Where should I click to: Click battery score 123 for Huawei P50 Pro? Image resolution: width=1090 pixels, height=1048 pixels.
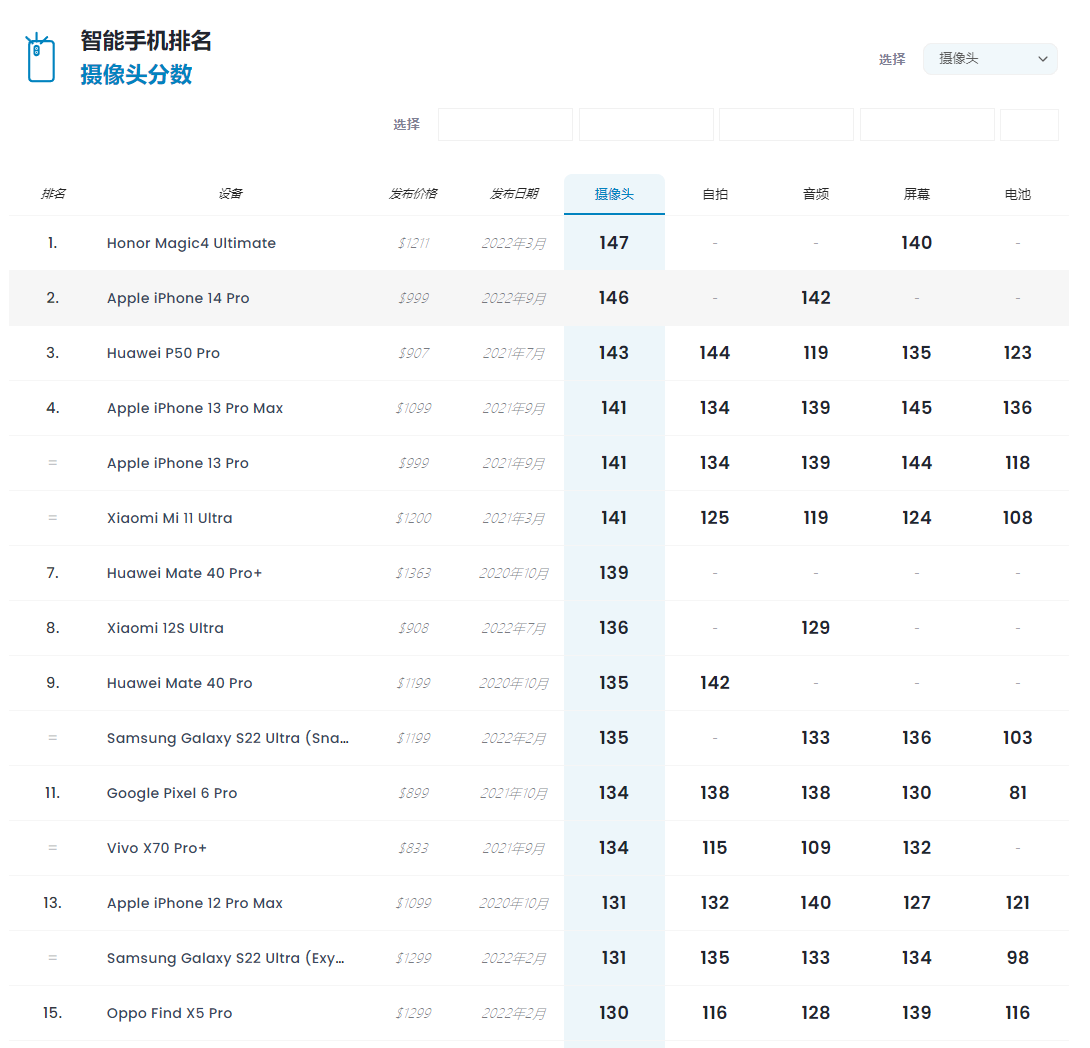click(1018, 353)
